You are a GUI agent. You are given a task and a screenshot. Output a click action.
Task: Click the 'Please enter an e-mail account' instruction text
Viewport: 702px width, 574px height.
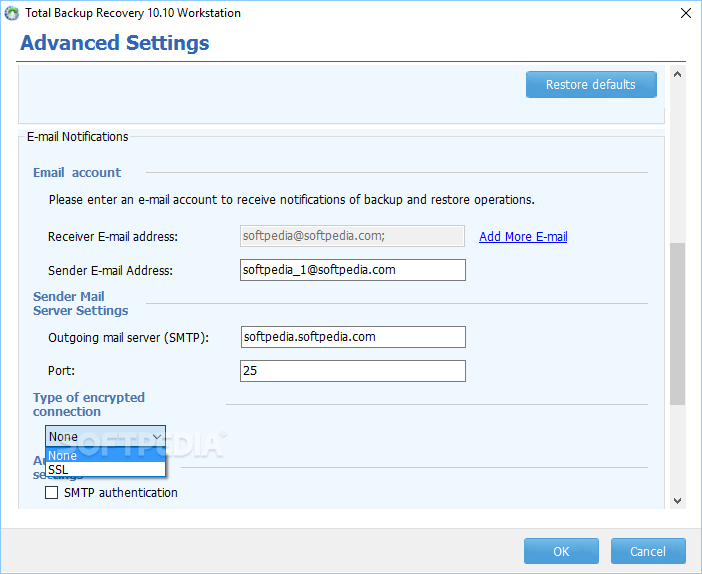(291, 200)
